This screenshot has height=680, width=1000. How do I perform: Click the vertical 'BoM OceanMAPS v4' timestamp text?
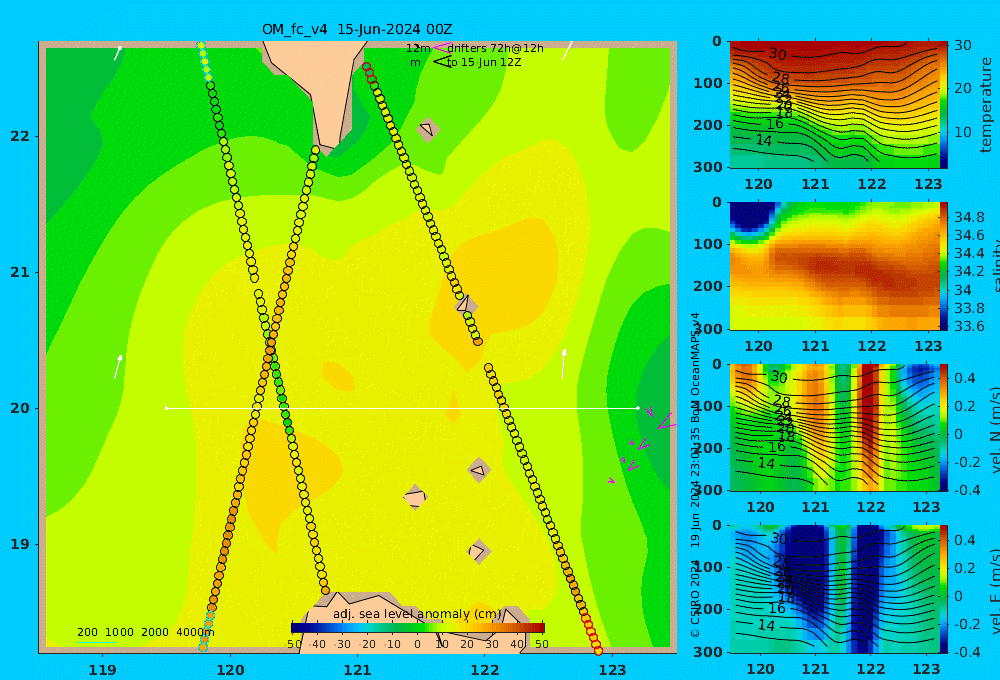695,367
